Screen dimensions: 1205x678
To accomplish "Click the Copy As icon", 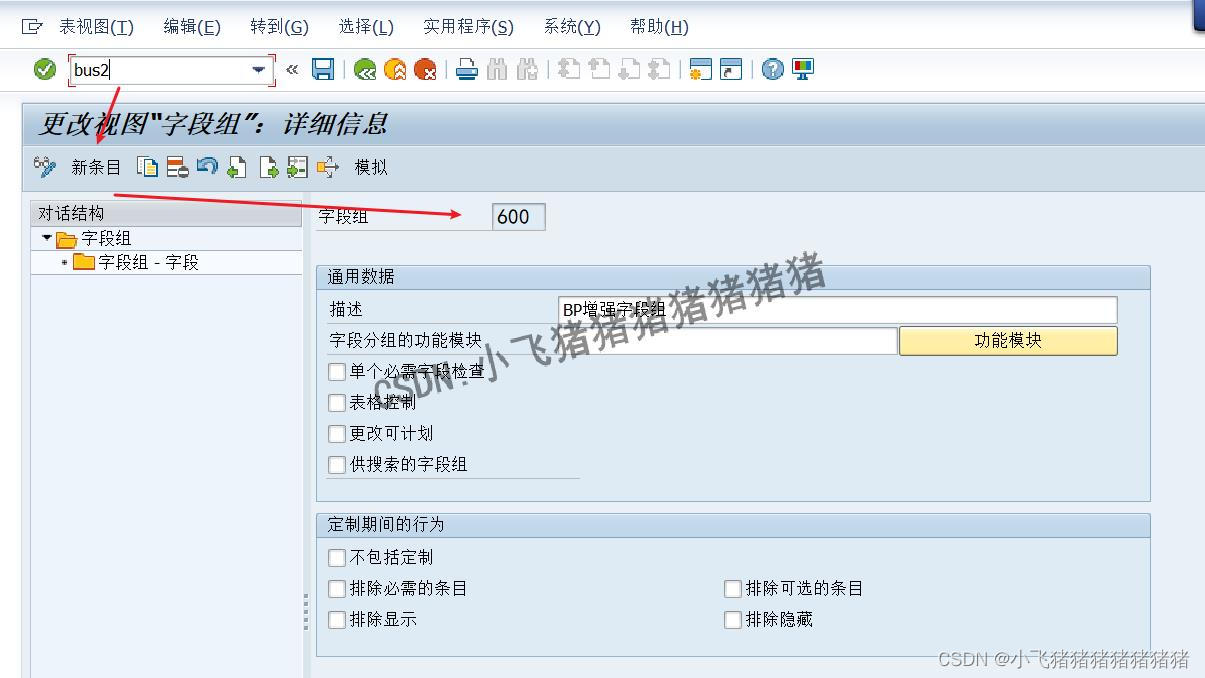I will coord(147,167).
